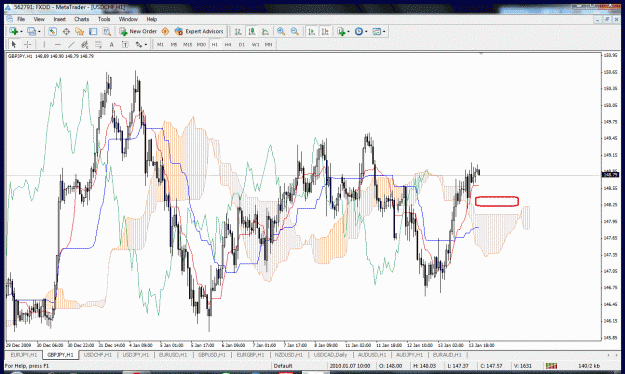Switch to GBPUSD,H1 chart tab

[212, 354]
